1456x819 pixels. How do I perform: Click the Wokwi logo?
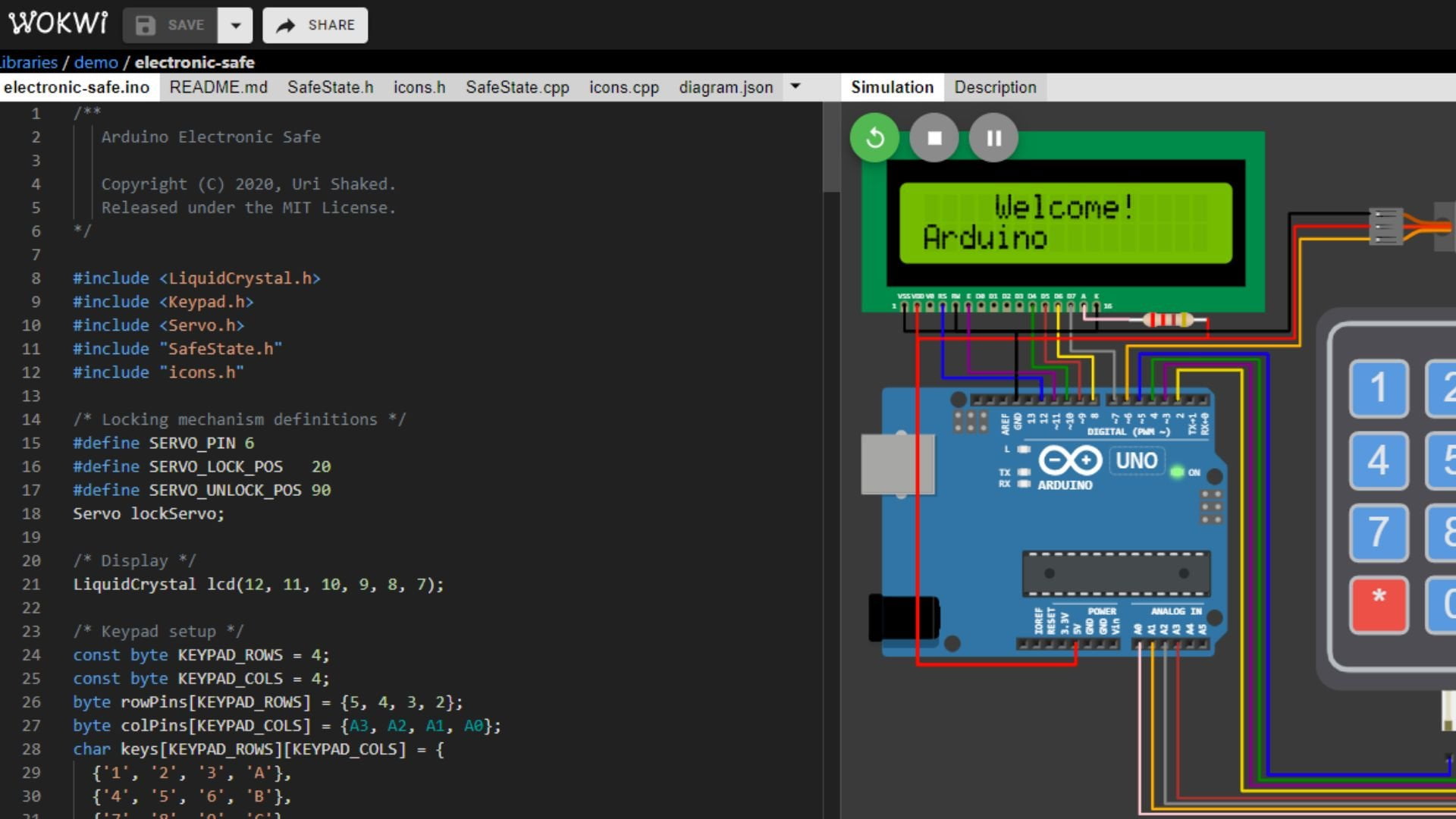[58, 24]
